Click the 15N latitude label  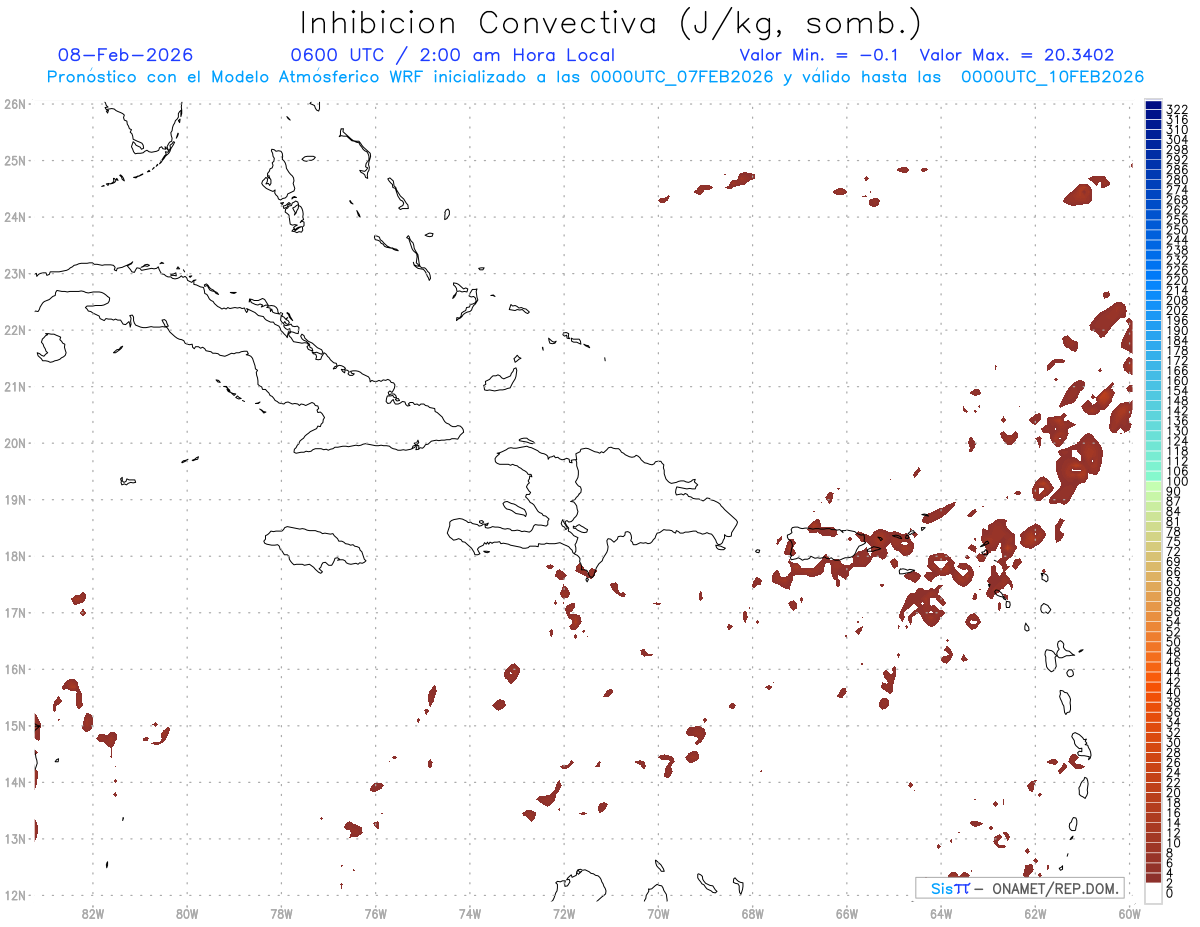14,725
